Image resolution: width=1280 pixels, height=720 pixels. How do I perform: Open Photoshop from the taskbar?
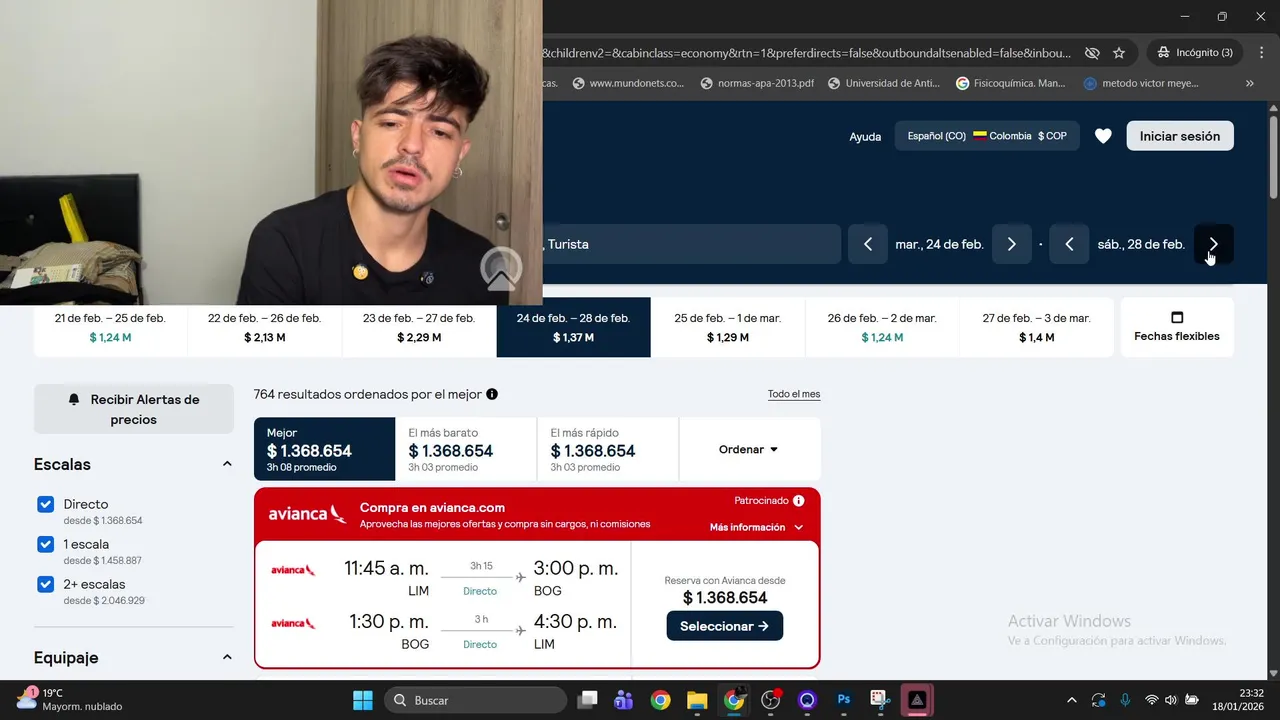[844, 700]
